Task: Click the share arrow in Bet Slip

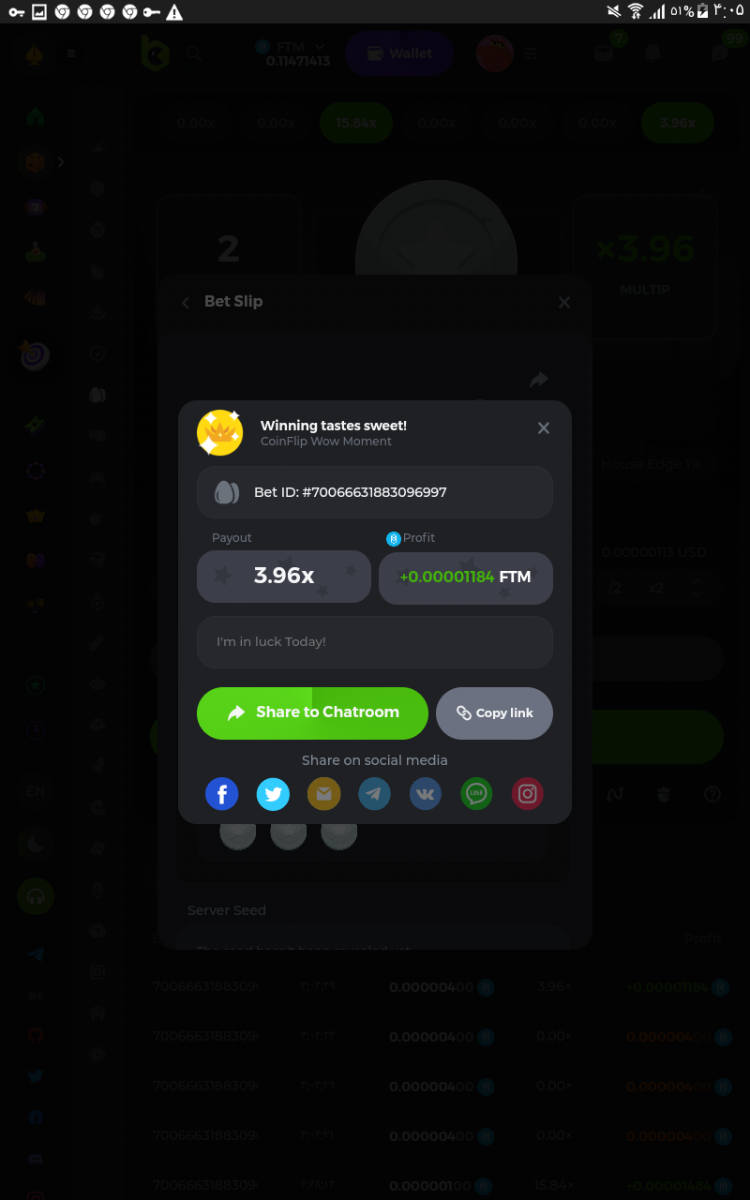Action: pyautogui.click(x=539, y=380)
